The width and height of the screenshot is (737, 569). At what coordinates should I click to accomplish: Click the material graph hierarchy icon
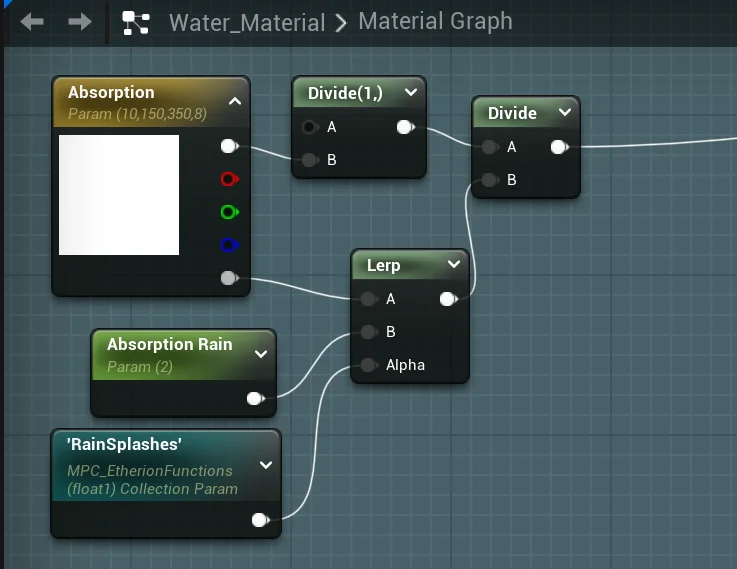[x=135, y=22]
